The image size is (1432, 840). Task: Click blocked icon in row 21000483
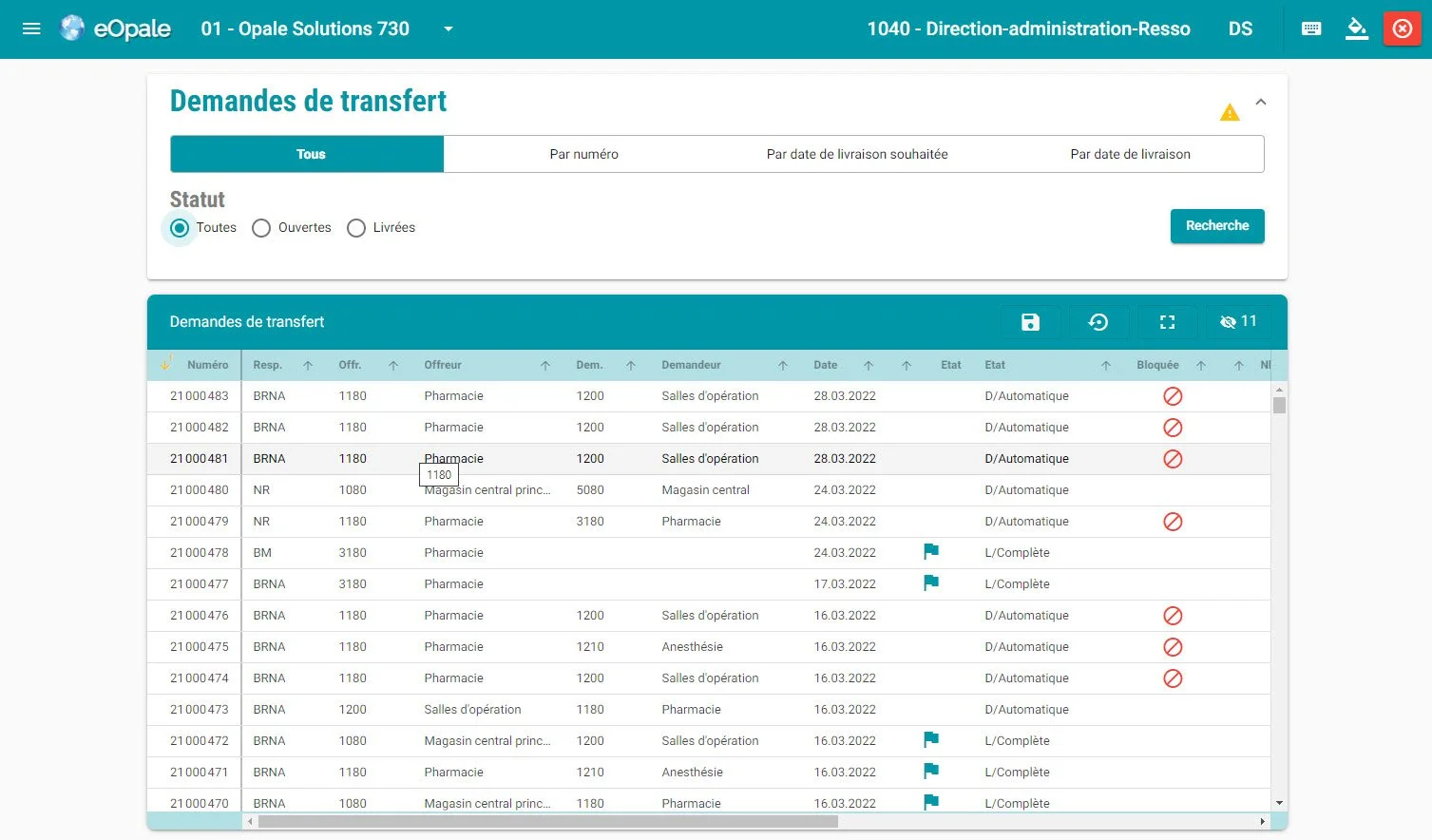coord(1173,396)
